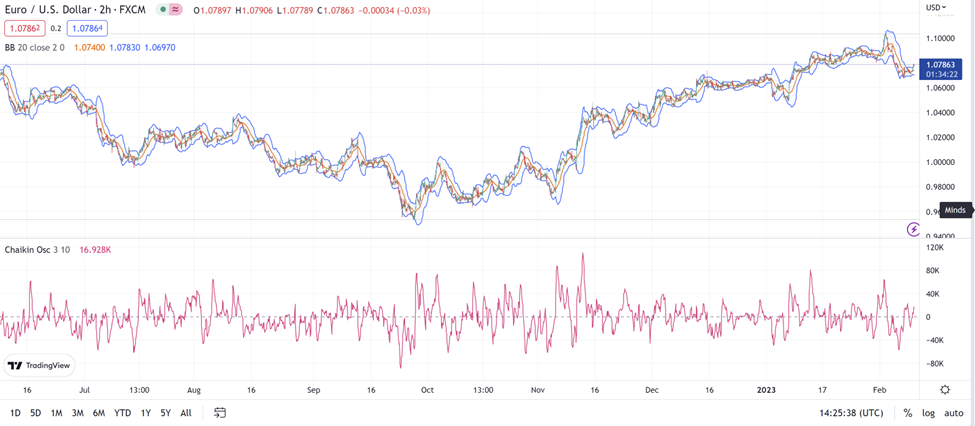Click the TradingView logo badge
The width and height of the screenshot is (975, 426).
pyautogui.click(x=40, y=366)
